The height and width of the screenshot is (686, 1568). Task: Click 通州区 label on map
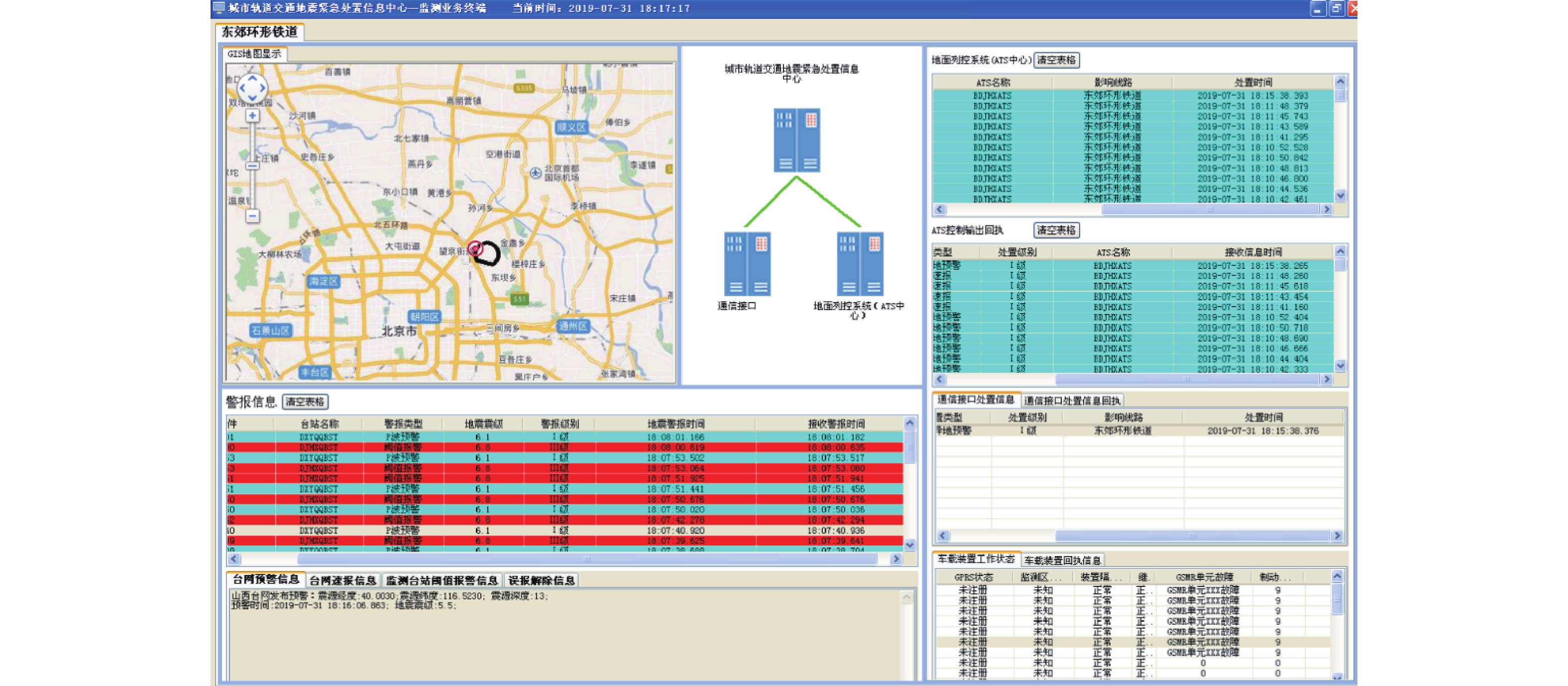573,326
